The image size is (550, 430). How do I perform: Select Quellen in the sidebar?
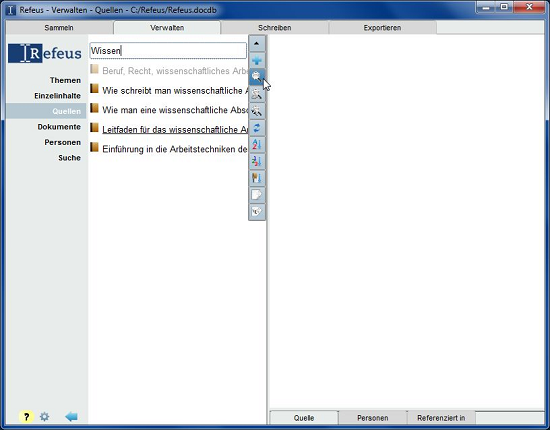pos(46,111)
